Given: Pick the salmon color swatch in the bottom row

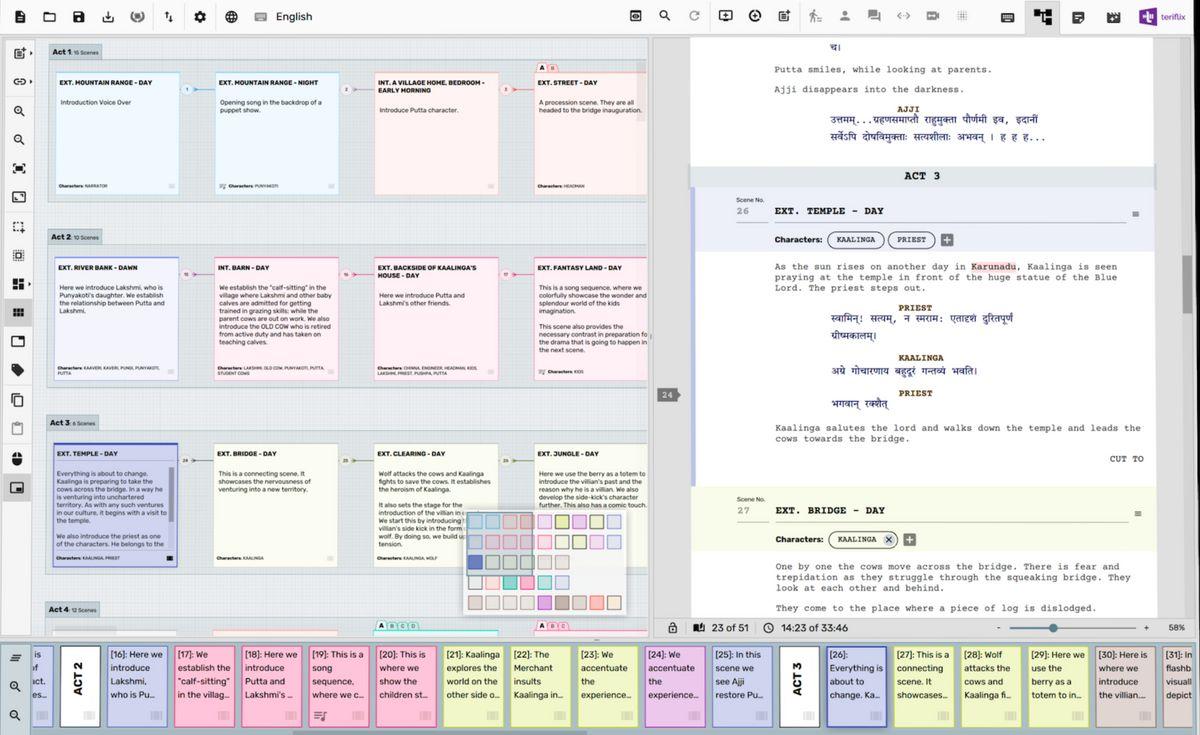Looking at the screenshot, I should click(597, 603).
